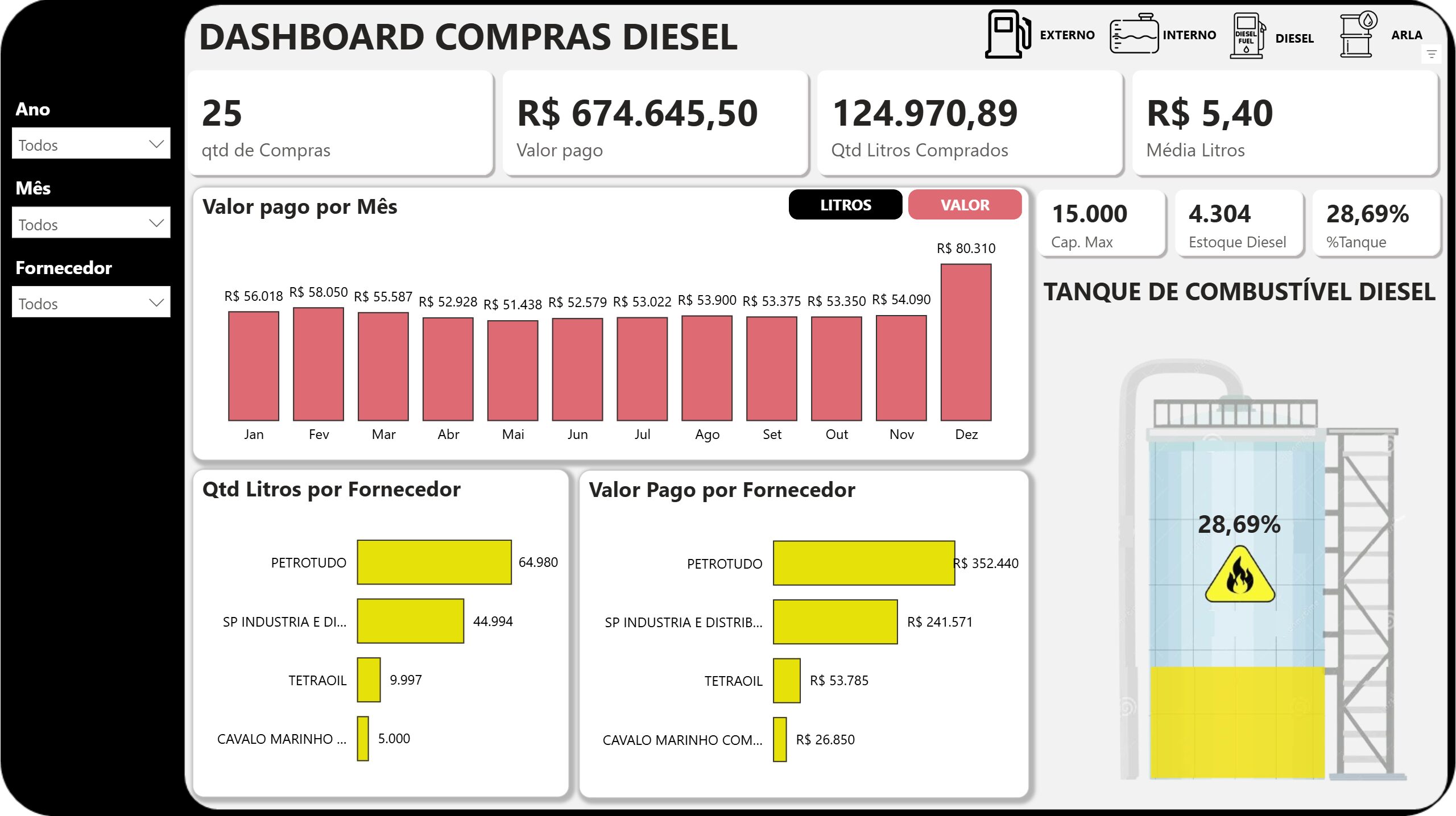The image size is (1456, 816).
Task: Switch the chart to VALOR view
Action: [x=965, y=205]
